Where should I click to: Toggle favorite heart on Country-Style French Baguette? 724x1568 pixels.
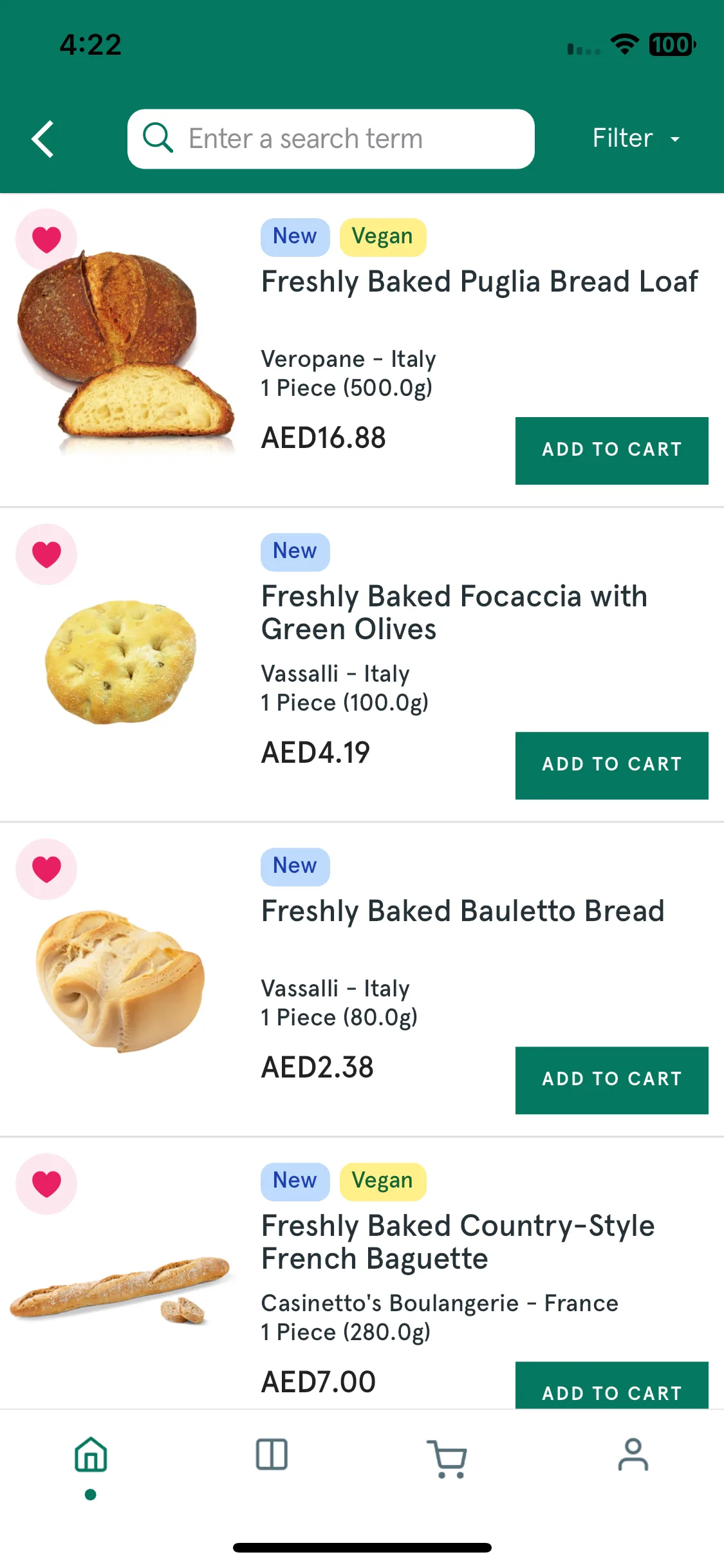click(x=46, y=1184)
